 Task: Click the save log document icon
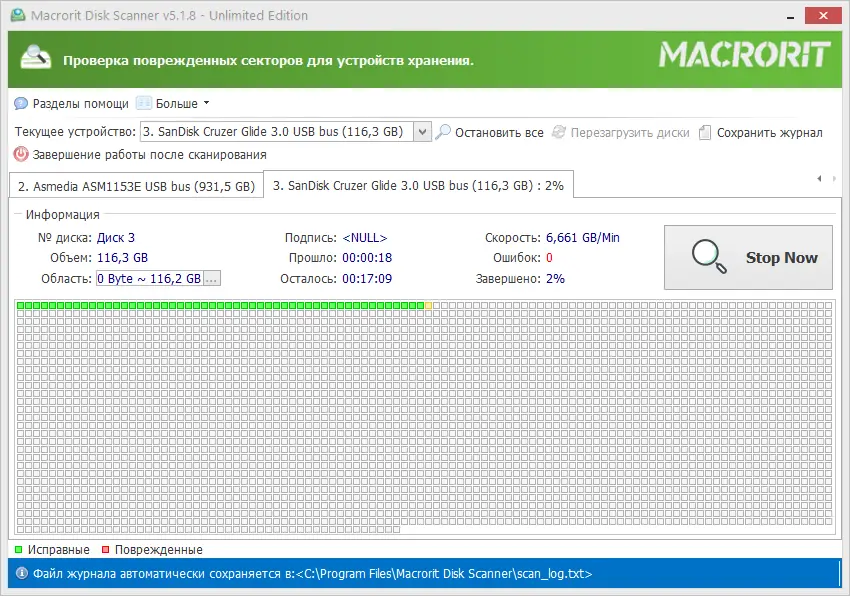click(x=705, y=132)
